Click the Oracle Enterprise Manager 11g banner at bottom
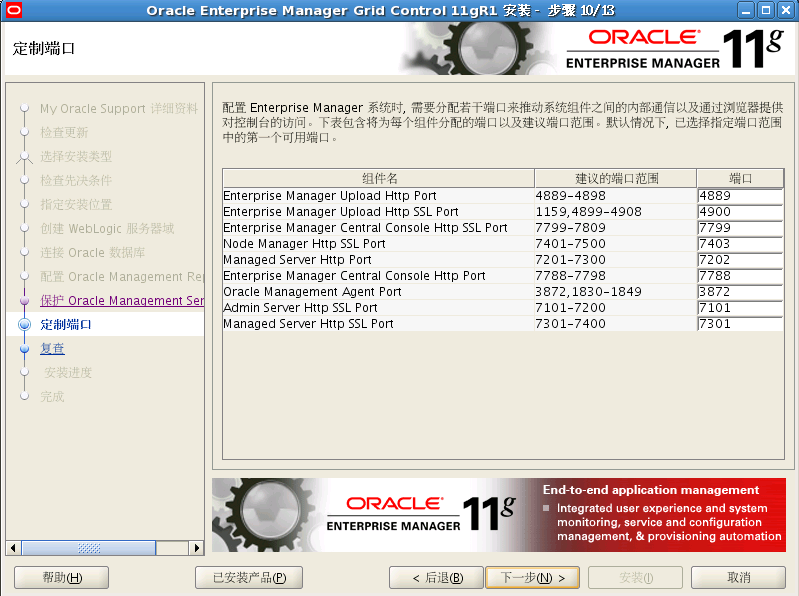 click(x=499, y=515)
